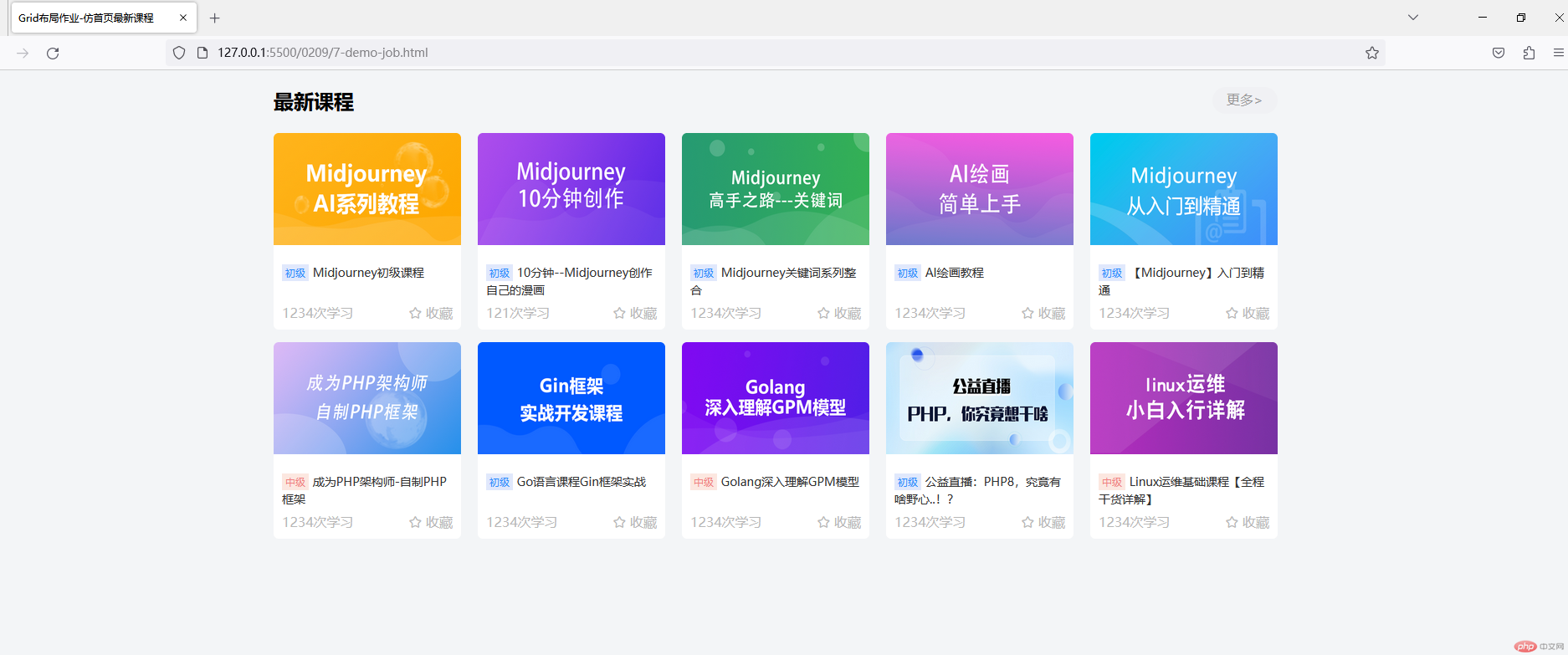Click the 中级 tag on Golang course
Image resolution: width=1568 pixels, height=655 pixels.
tap(704, 482)
